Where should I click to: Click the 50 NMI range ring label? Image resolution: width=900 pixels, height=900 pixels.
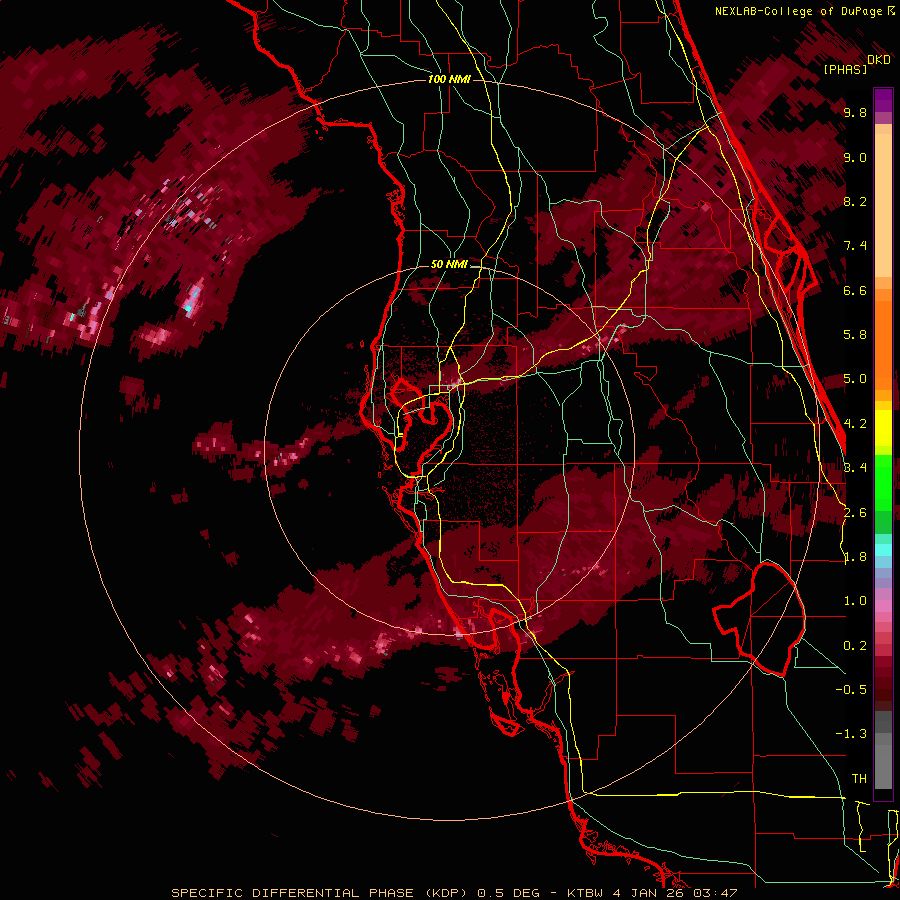tap(449, 265)
